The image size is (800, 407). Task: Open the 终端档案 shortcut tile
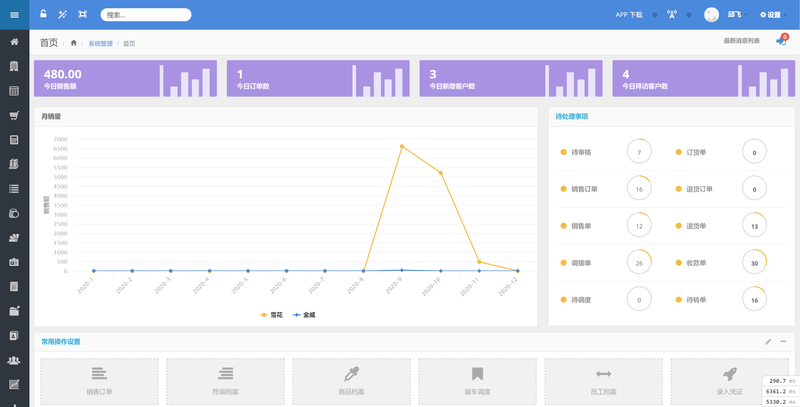(x=226, y=381)
